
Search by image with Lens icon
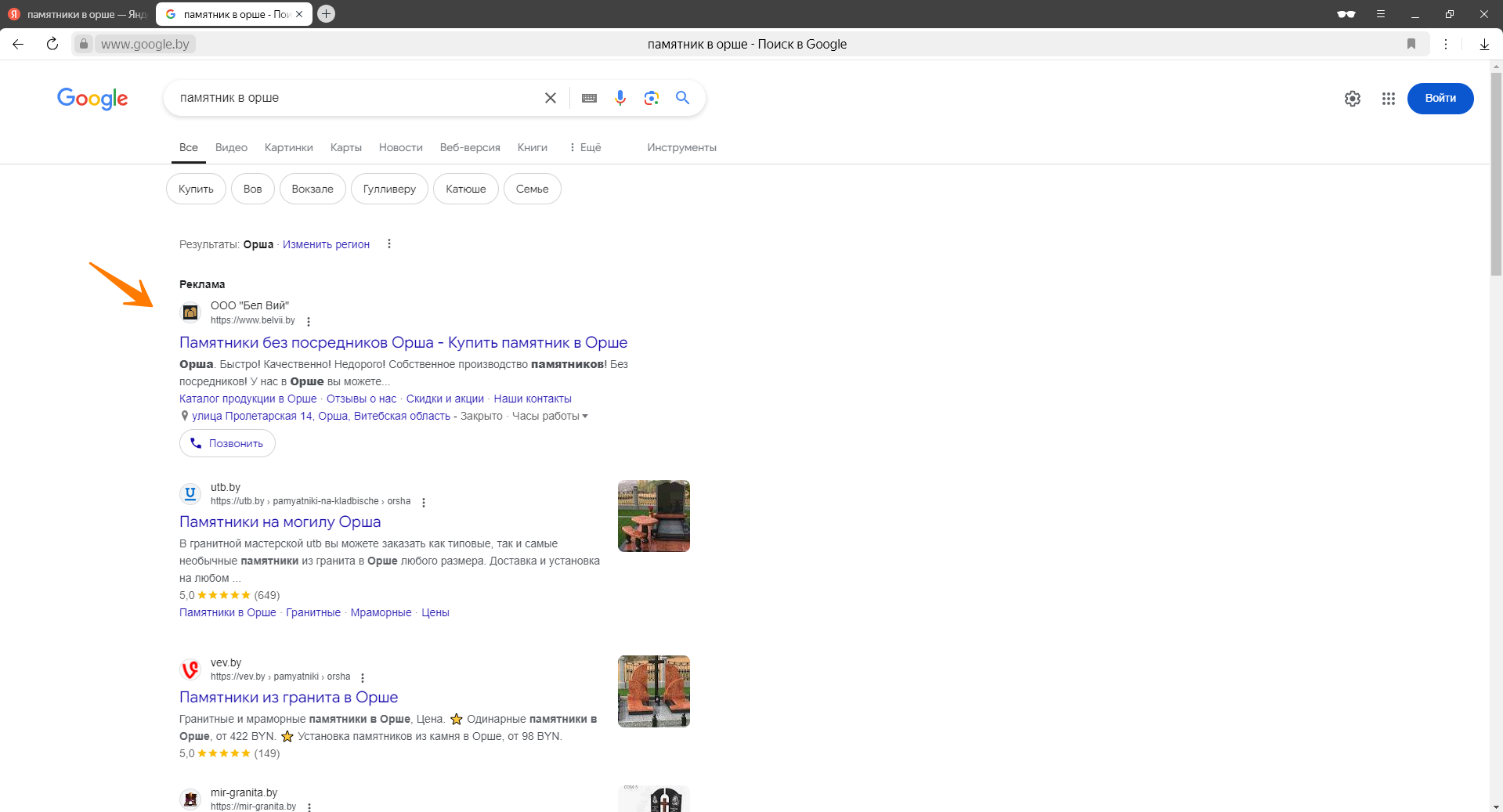652,98
